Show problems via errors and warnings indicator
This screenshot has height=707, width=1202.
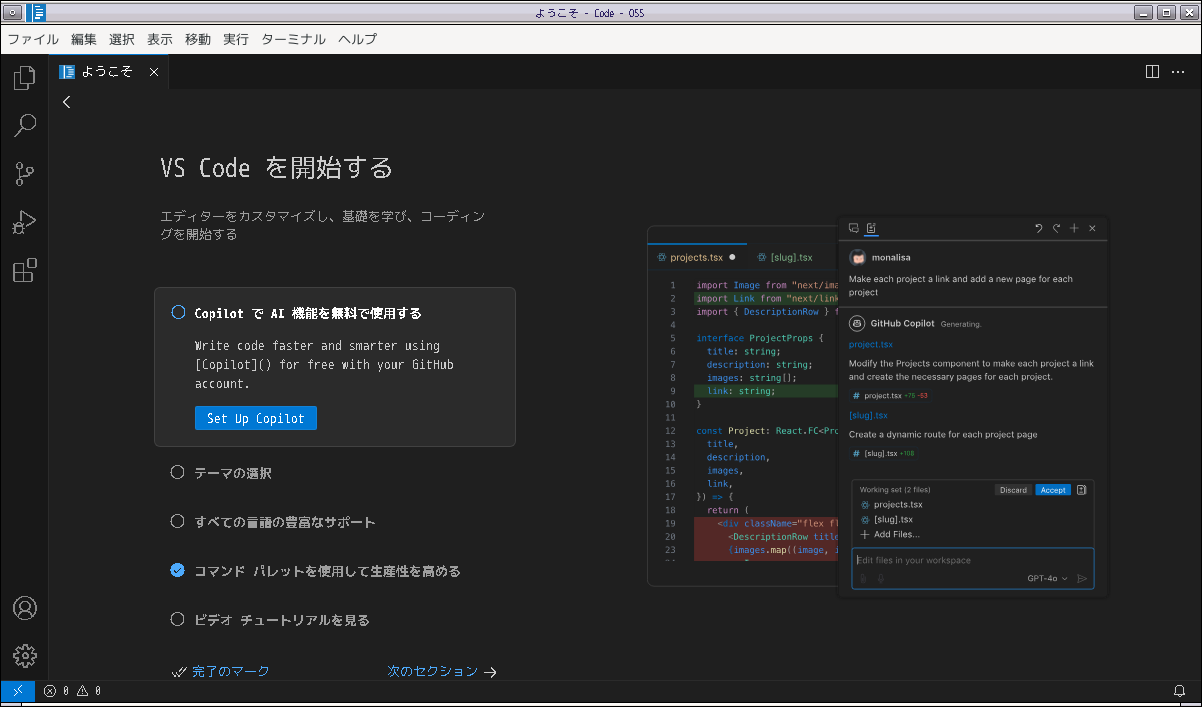(72, 691)
